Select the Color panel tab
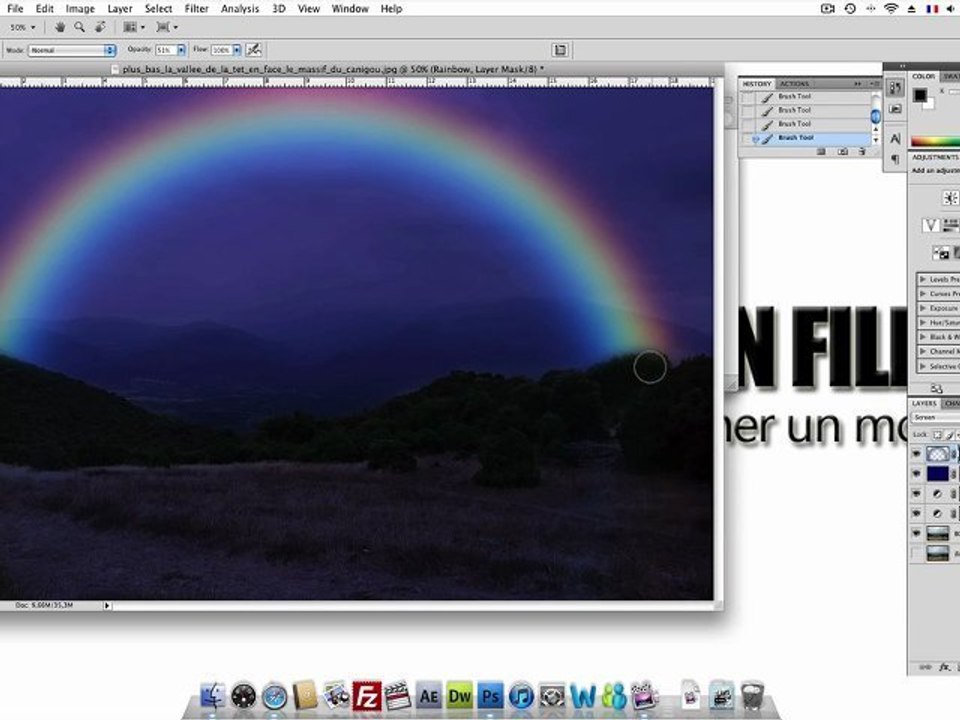 click(924, 77)
